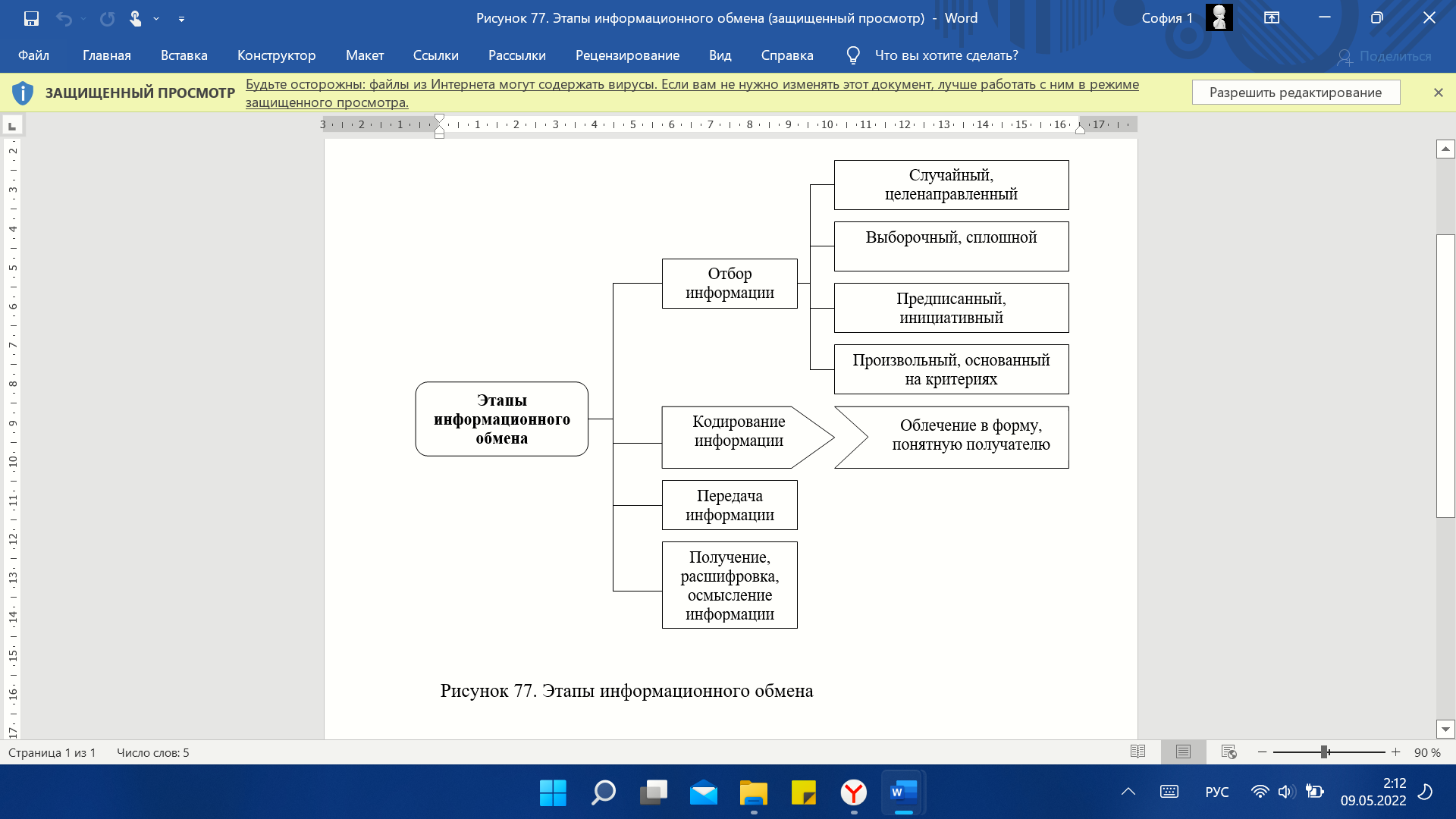The image size is (1456, 819).
Task: Click the zoom in plus button
Action: 1395,752
